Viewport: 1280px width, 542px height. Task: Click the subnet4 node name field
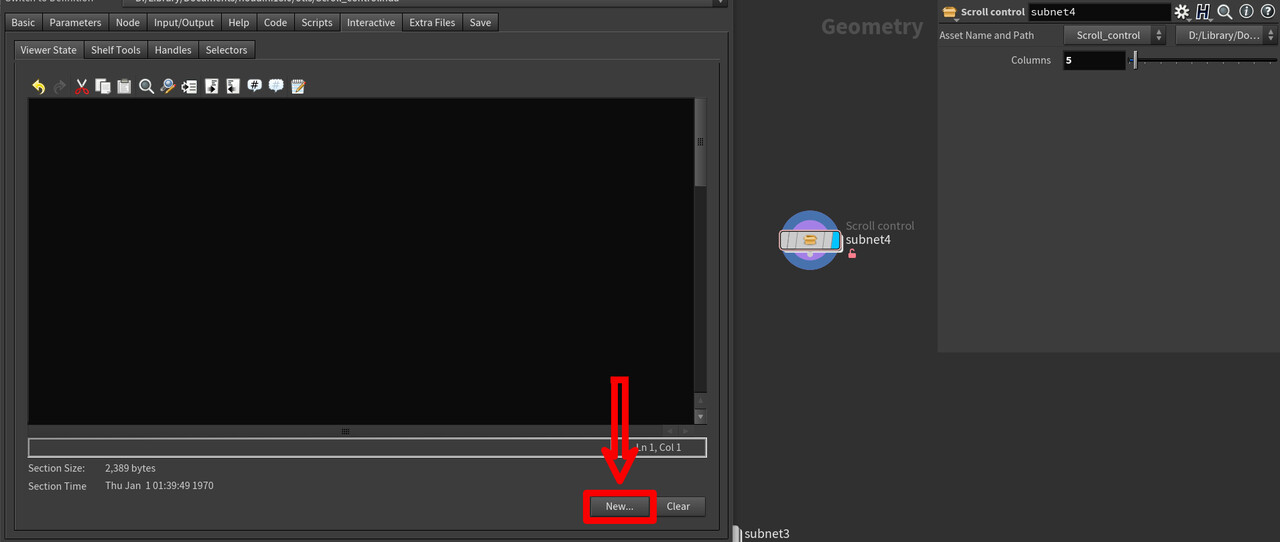pyautogui.click(x=1099, y=12)
